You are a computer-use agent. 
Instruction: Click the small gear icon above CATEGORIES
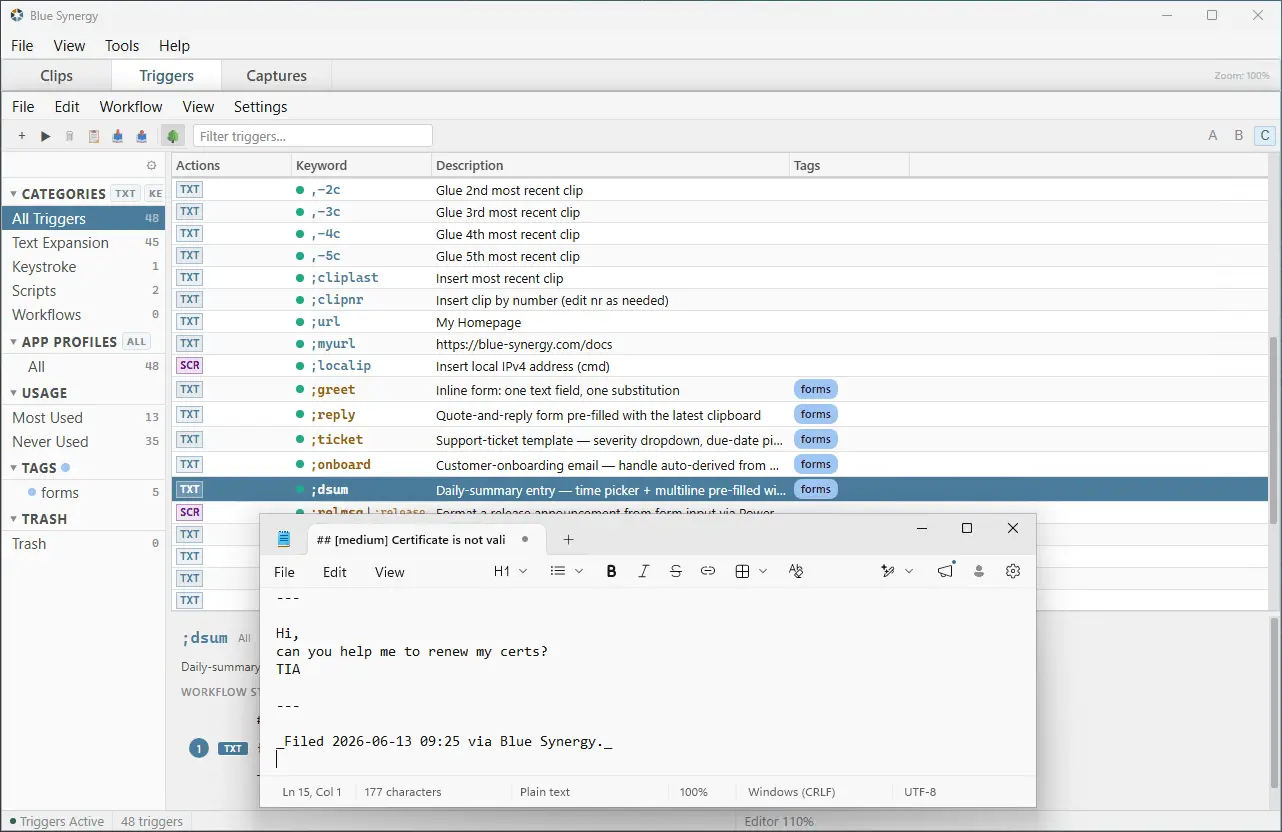(x=151, y=166)
